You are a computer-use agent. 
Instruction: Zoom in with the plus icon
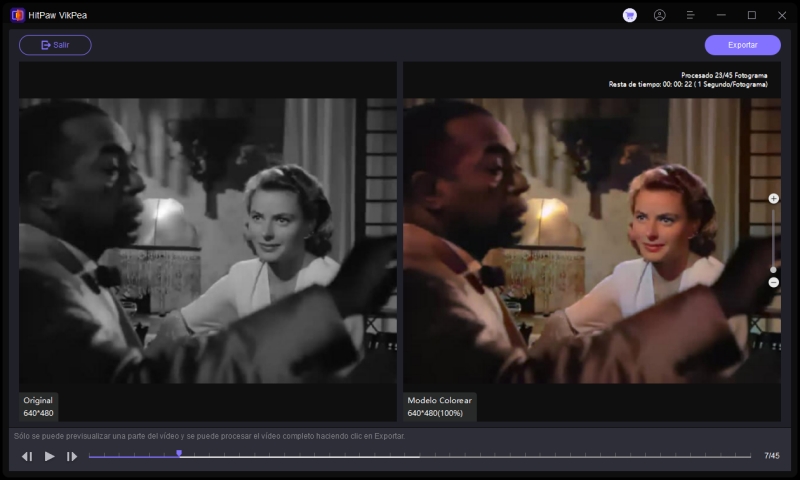click(x=773, y=199)
